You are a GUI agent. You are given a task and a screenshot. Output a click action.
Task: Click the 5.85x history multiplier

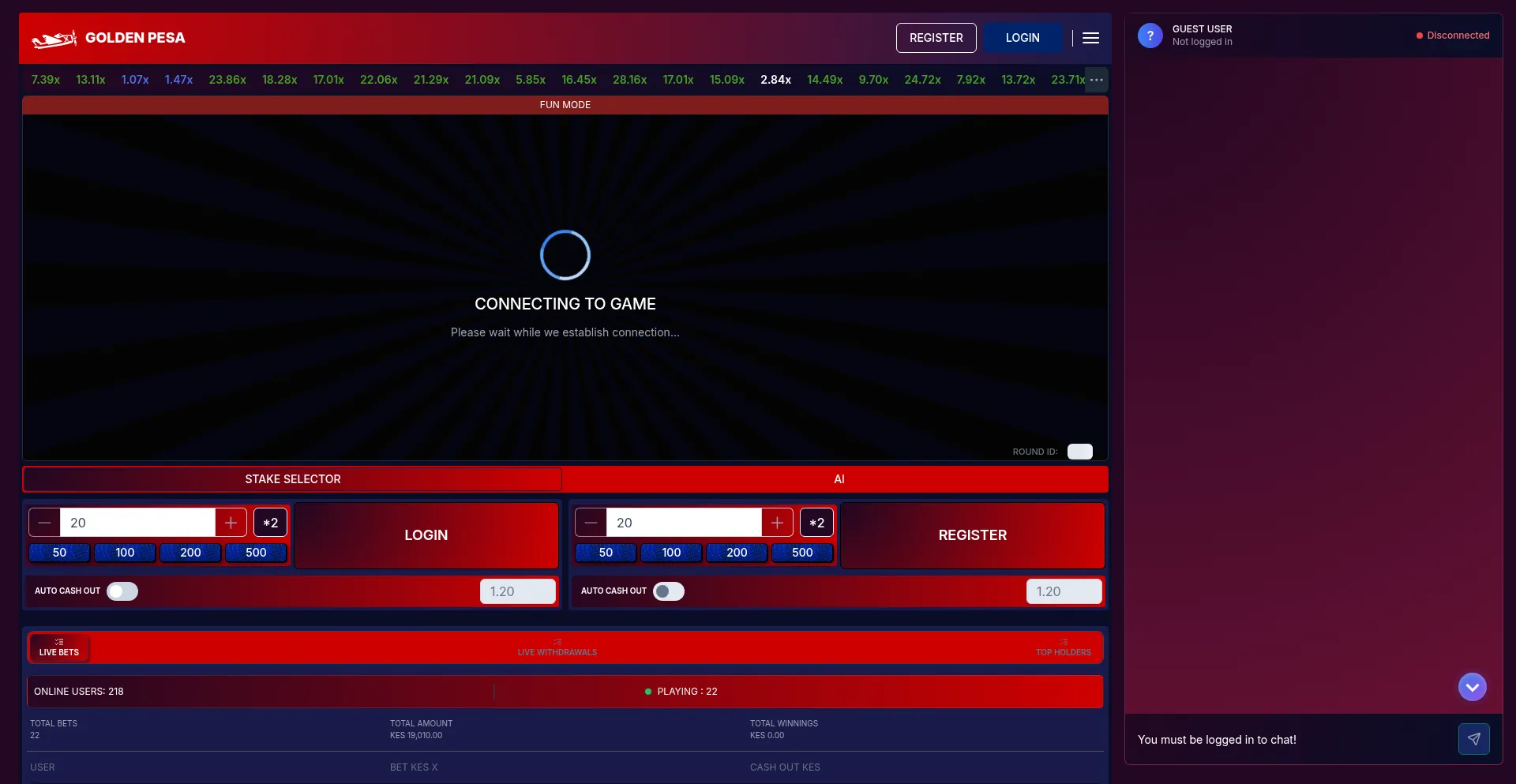tap(531, 80)
